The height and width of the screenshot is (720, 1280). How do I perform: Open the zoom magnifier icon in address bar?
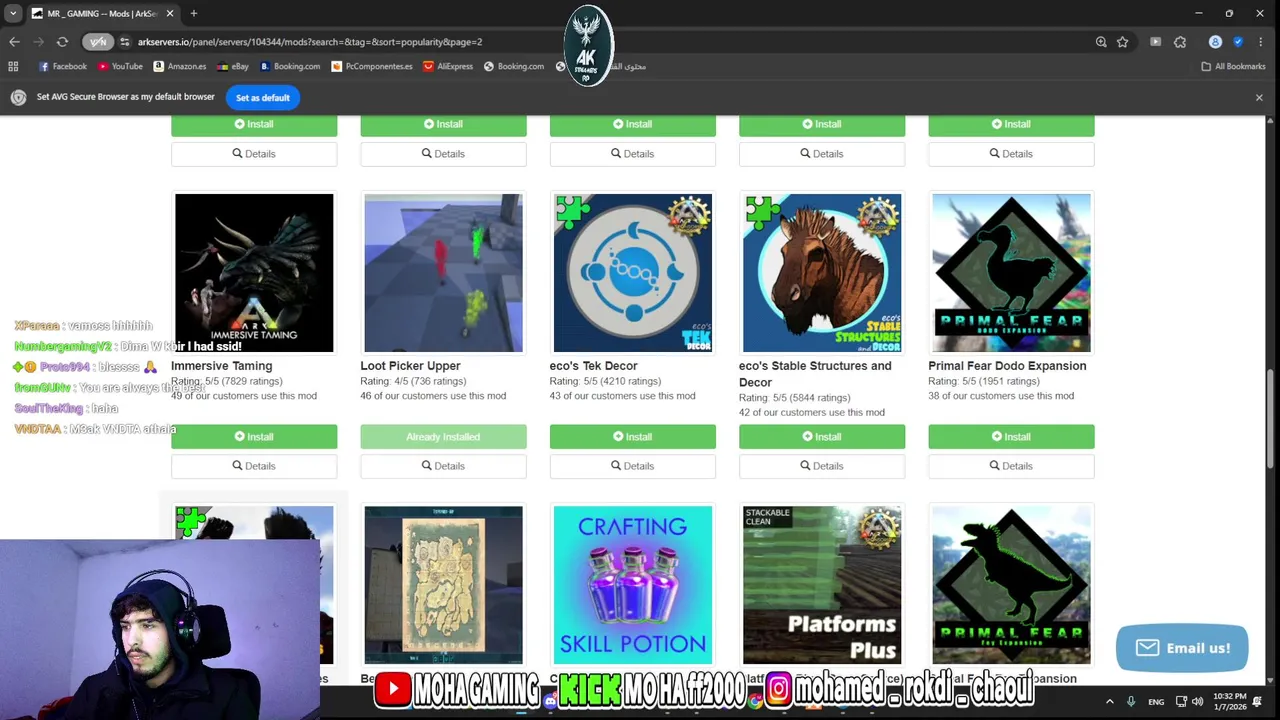pos(1101,42)
